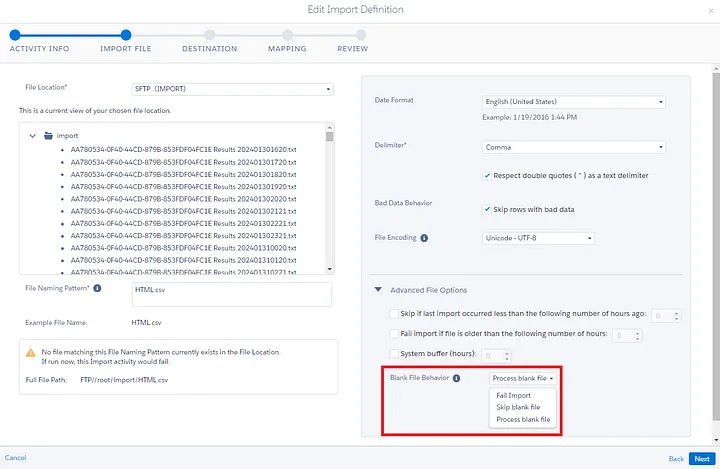Enable Fail import if file is older checkbox
This screenshot has height=469, width=720.
(394, 333)
